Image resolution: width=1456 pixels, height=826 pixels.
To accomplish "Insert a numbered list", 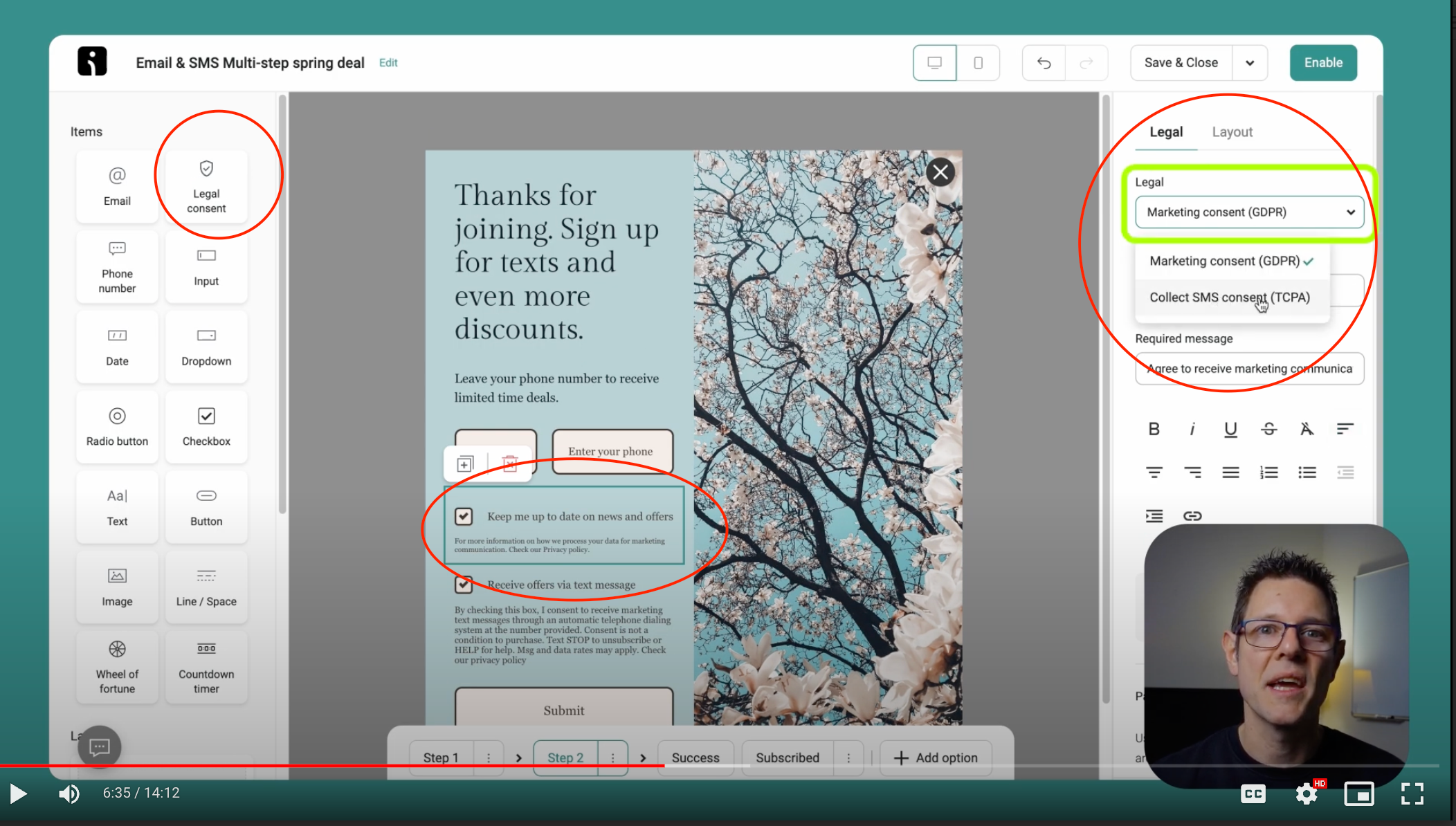I will [1268, 472].
